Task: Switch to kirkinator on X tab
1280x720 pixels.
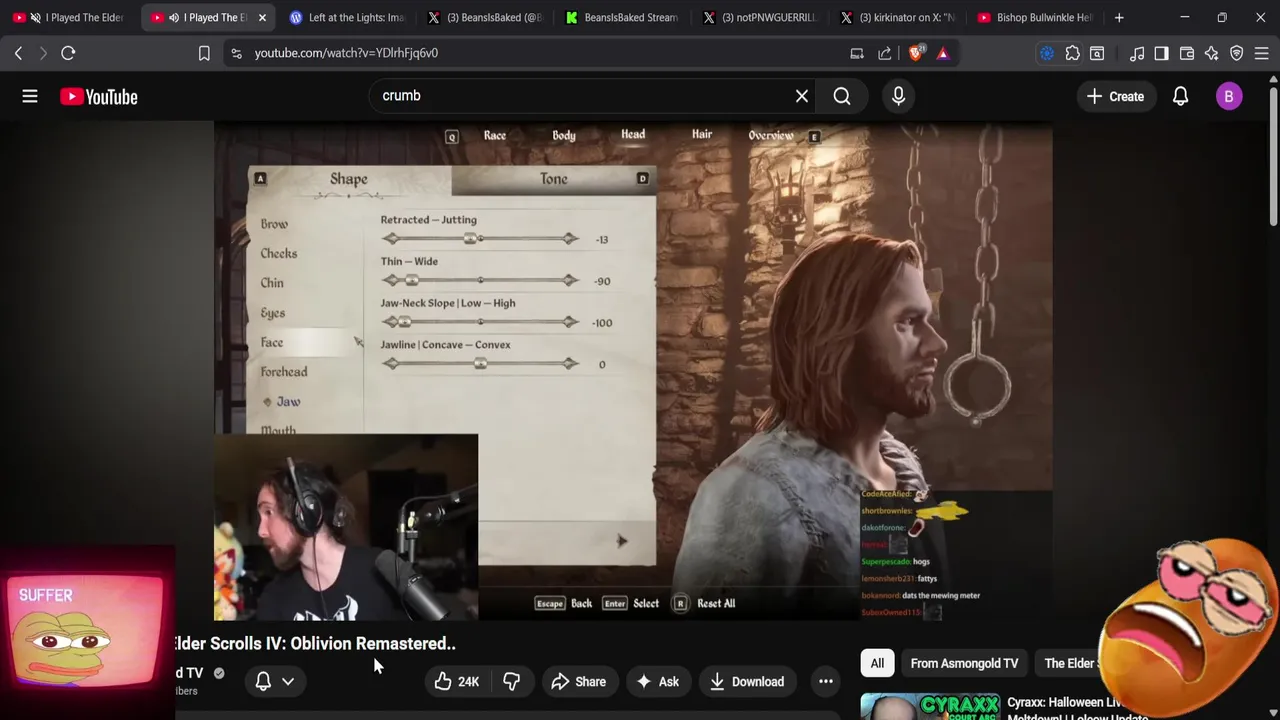Action: pyautogui.click(x=898, y=17)
